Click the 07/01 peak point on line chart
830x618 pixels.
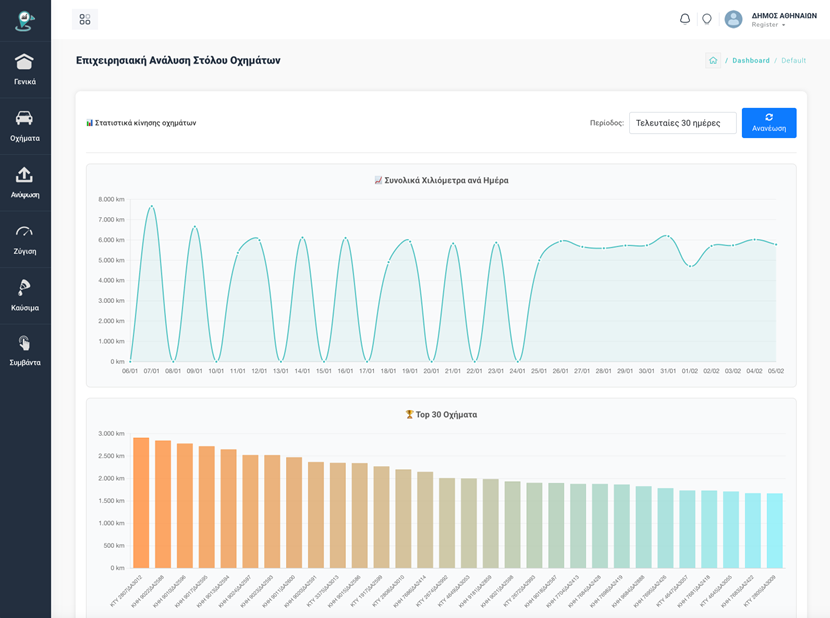tap(152, 207)
